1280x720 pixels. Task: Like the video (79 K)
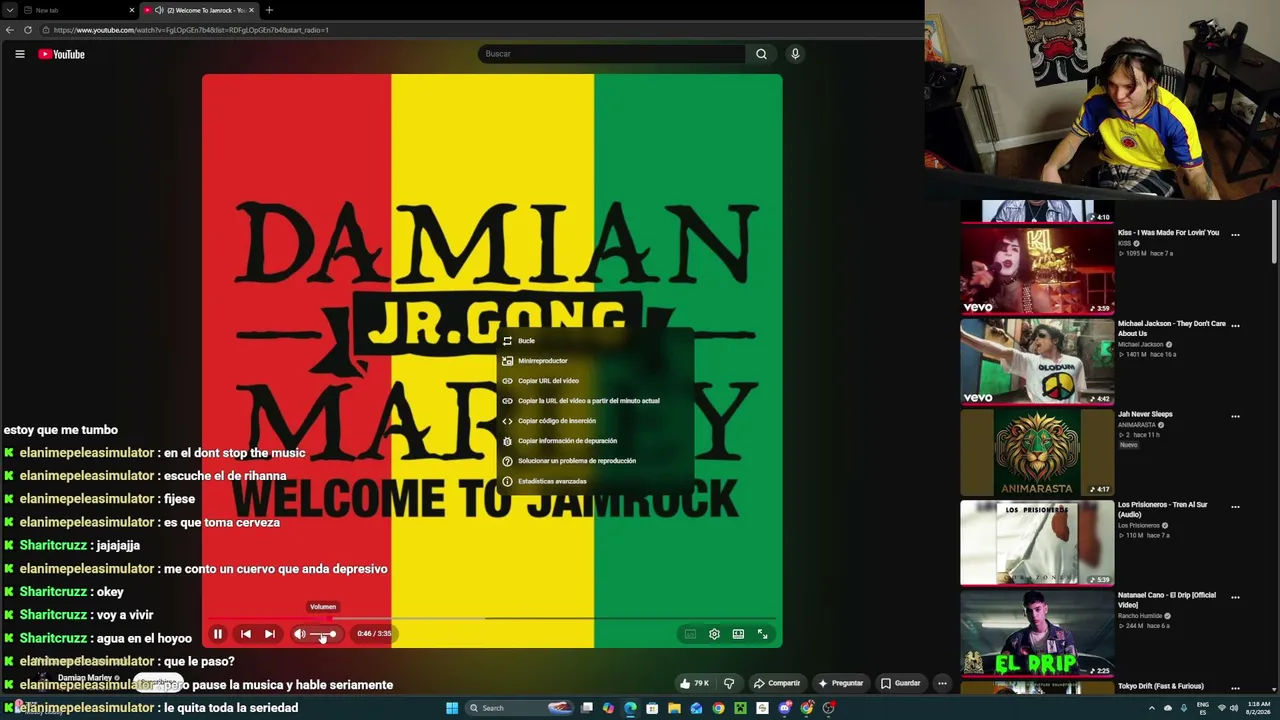(x=694, y=684)
